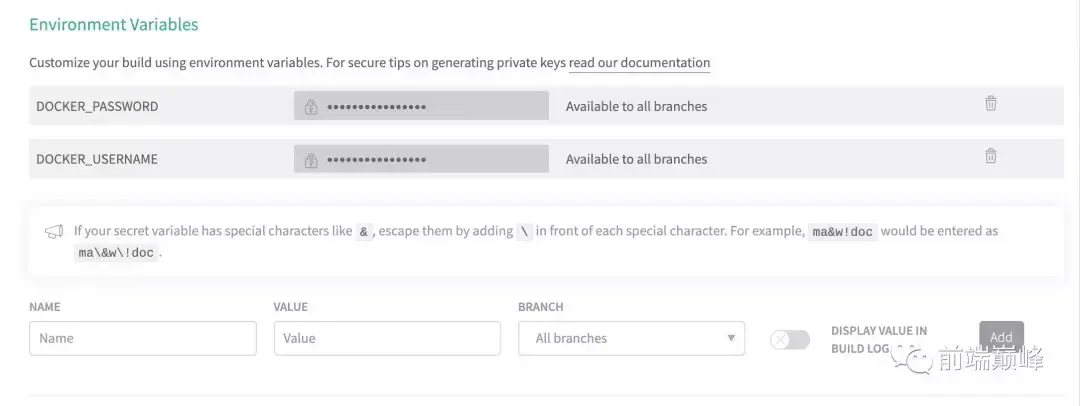Select the DOCKER_USERNAME variable name
The image size is (1080, 406).
click(97, 159)
